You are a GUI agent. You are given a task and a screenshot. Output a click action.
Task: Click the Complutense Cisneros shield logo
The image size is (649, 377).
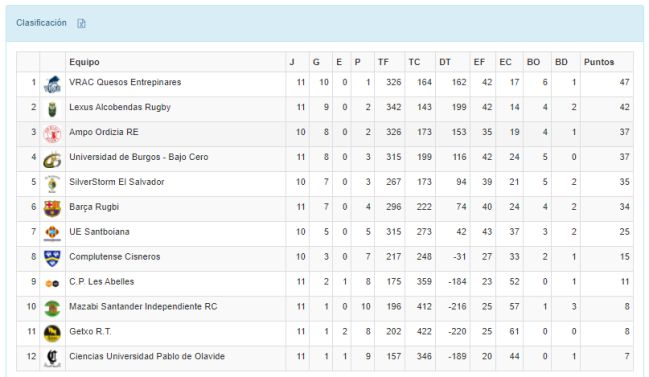point(52,259)
